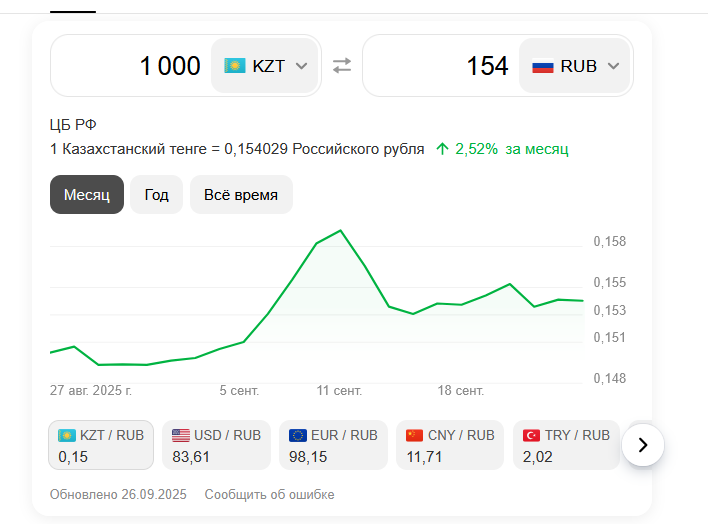The height and width of the screenshot is (524, 708).
Task: Click the Сообщить об ошибке link
Action: coord(269,494)
